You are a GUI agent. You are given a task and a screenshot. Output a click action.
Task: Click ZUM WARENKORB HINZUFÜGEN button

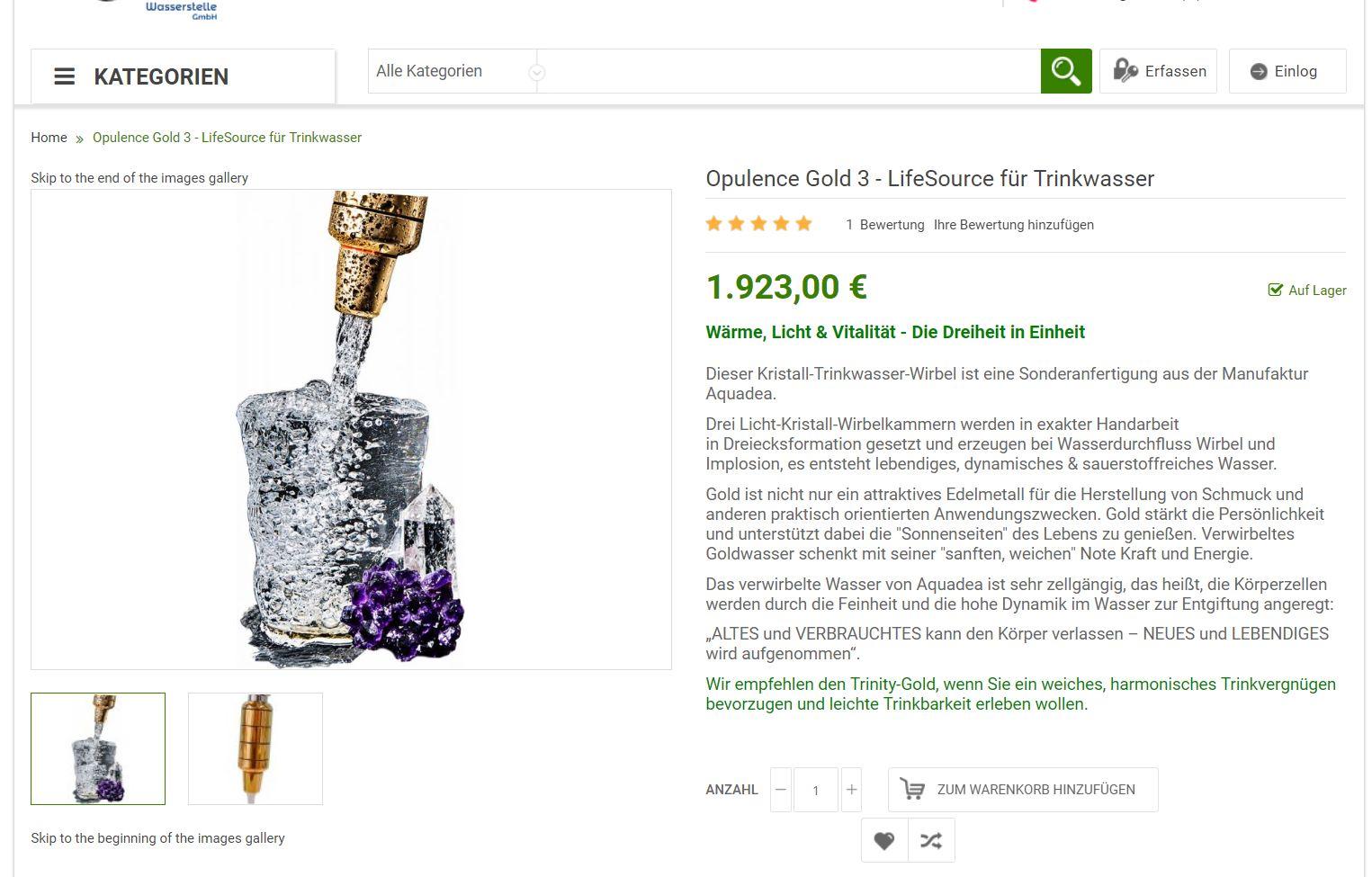point(1023,789)
